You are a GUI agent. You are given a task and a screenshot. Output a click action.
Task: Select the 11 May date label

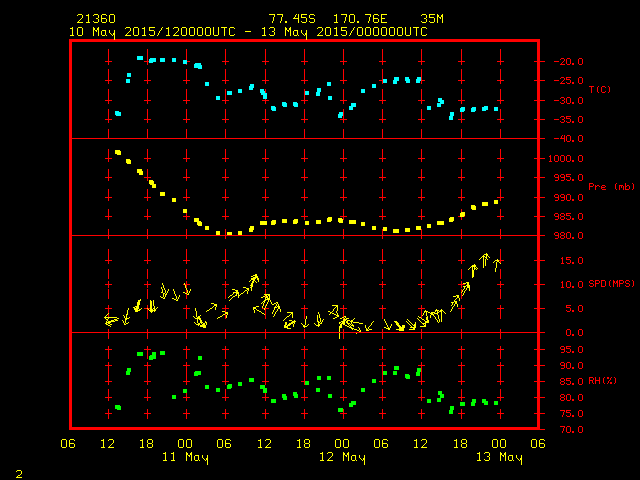[x=185, y=457]
